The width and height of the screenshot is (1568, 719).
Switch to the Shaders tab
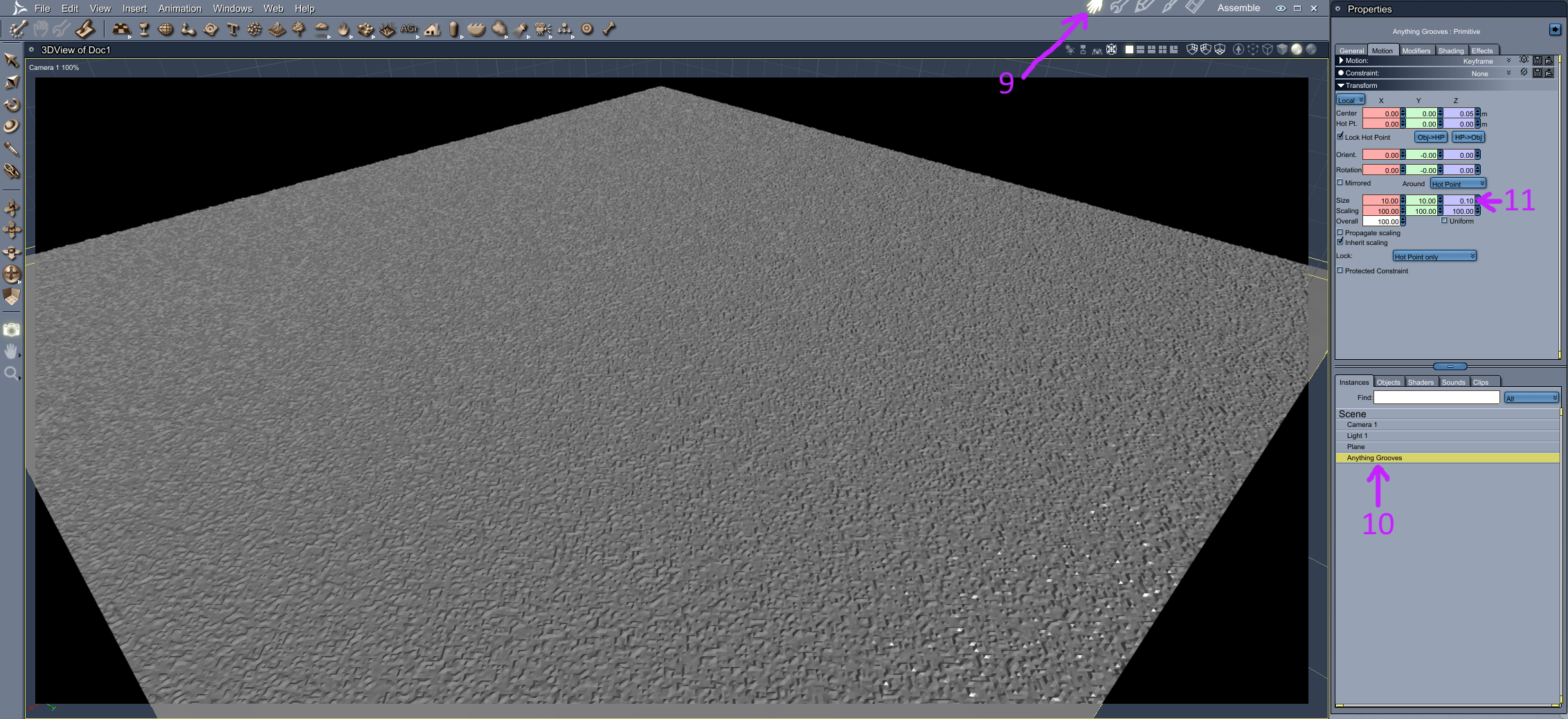1421,382
